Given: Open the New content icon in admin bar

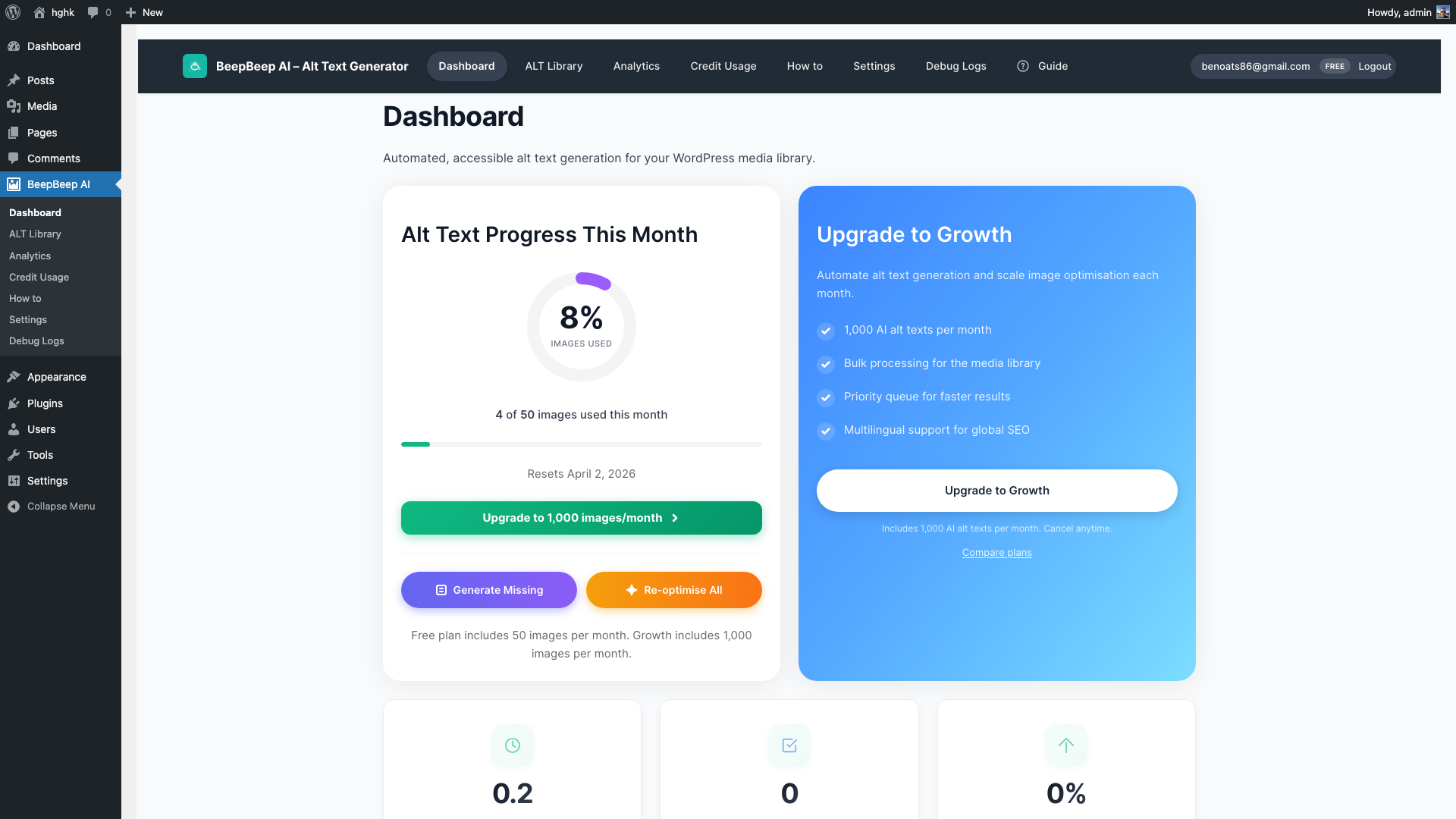Looking at the screenshot, I should pos(129,12).
